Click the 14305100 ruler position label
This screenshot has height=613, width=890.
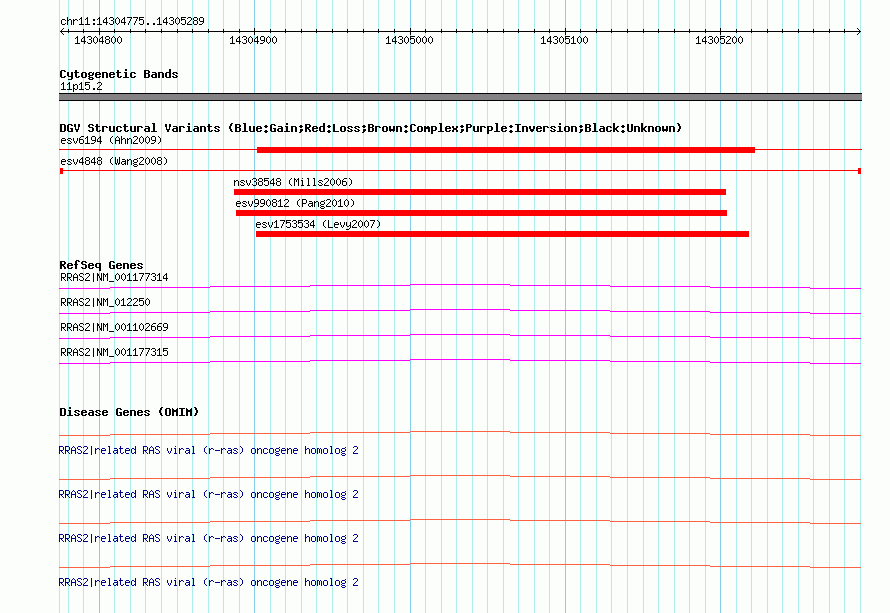click(x=564, y=40)
